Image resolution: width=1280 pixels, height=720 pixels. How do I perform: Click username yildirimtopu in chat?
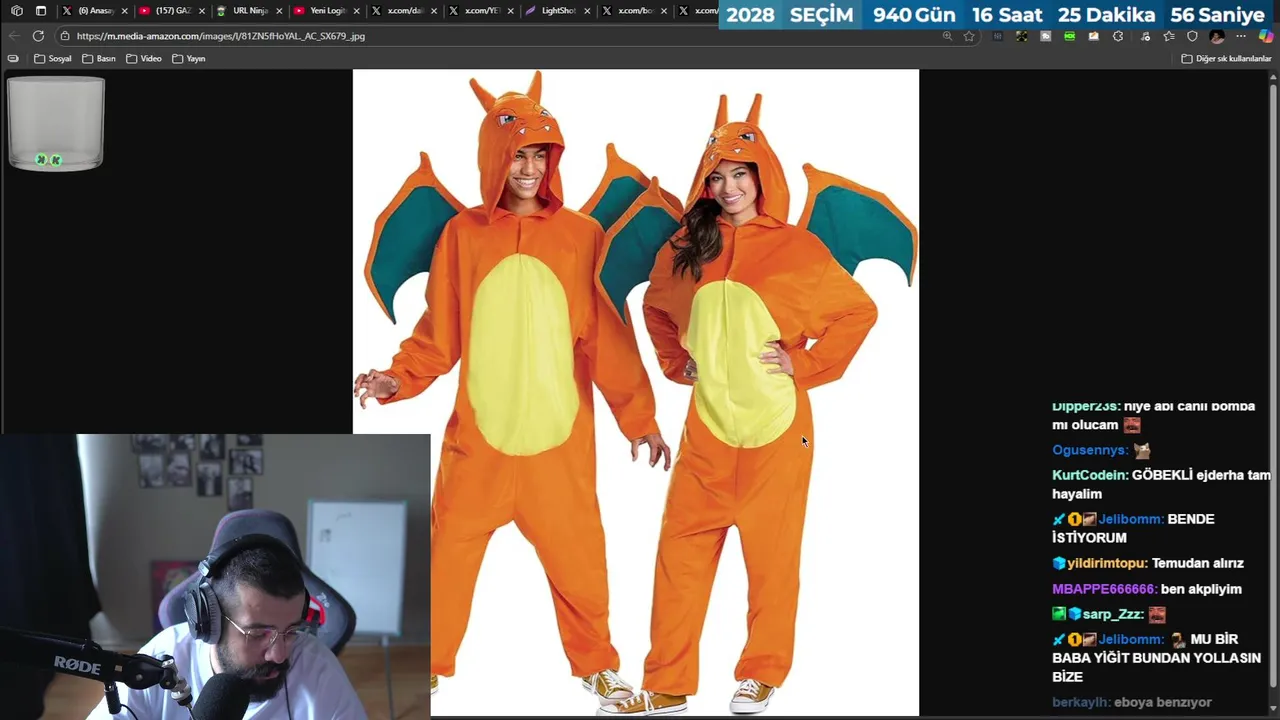point(1108,563)
